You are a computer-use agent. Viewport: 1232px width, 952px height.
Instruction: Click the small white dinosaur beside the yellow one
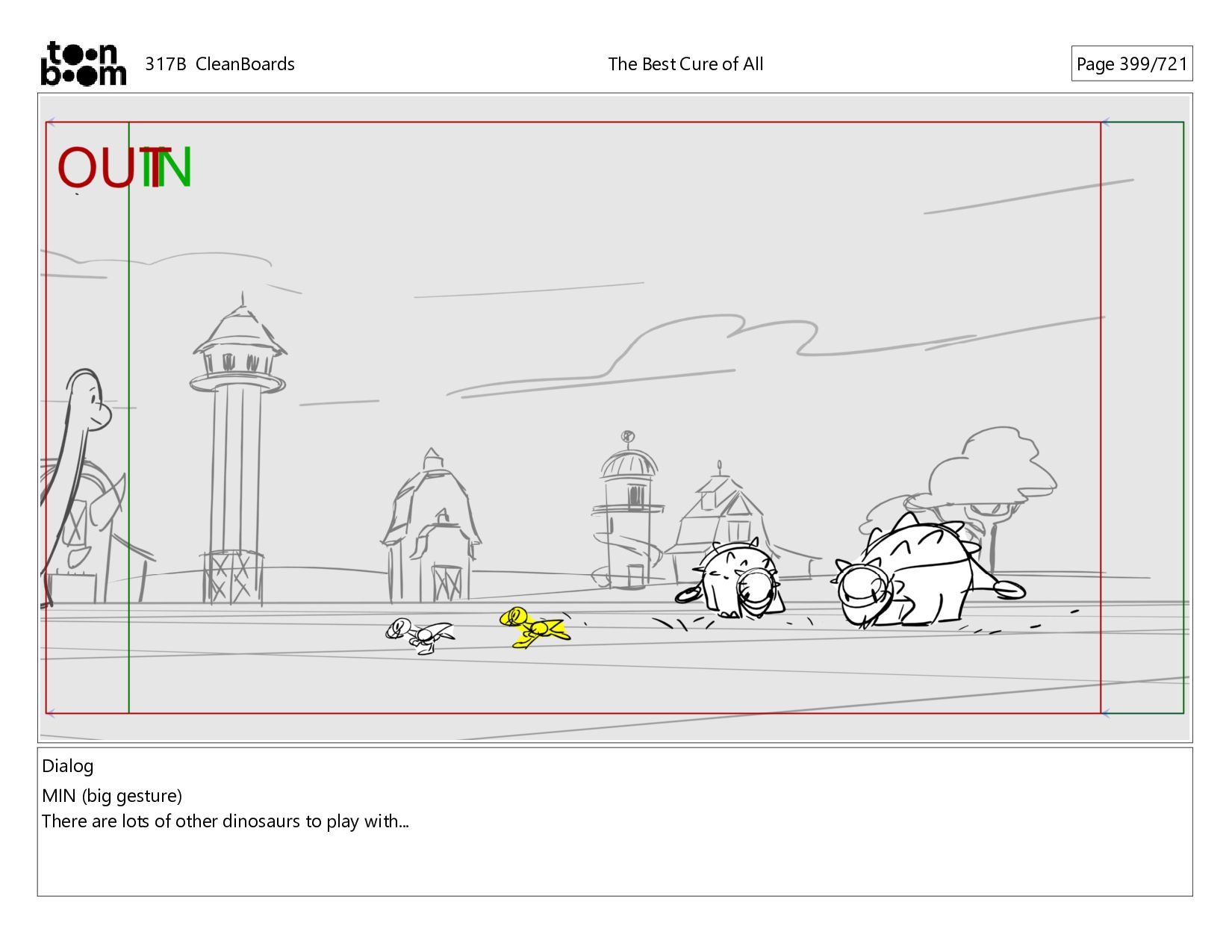420,636
